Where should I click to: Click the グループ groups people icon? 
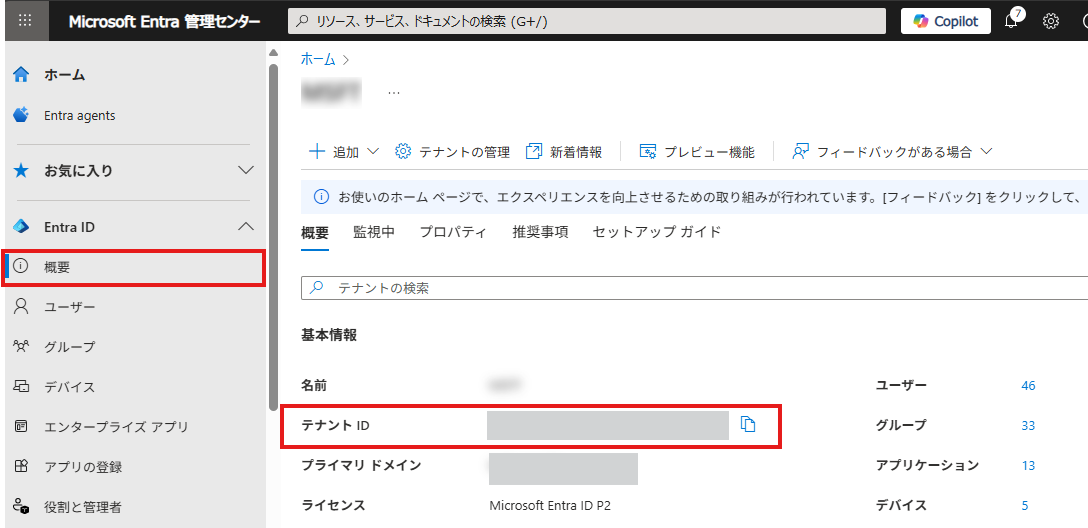tap(22, 346)
